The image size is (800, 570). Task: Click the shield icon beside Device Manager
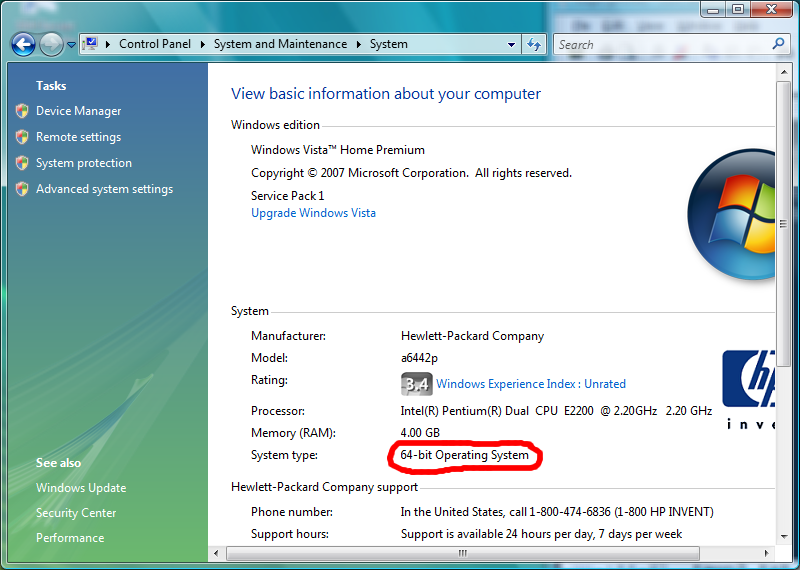(22, 111)
